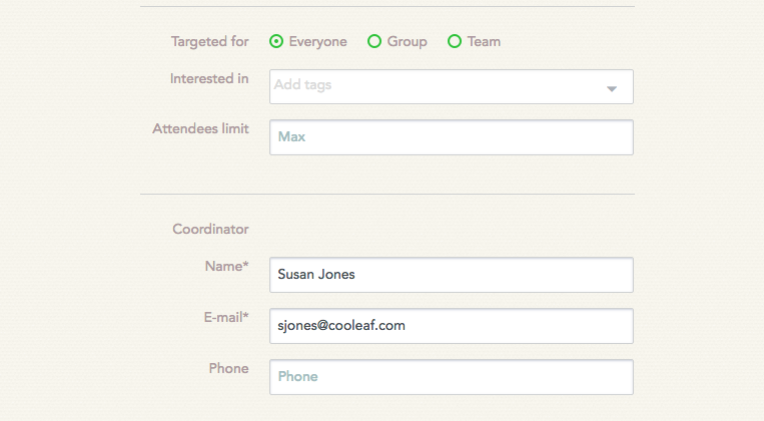The width and height of the screenshot is (764, 421).
Task: Focus the empty Phone input field
Action: coord(451,377)
